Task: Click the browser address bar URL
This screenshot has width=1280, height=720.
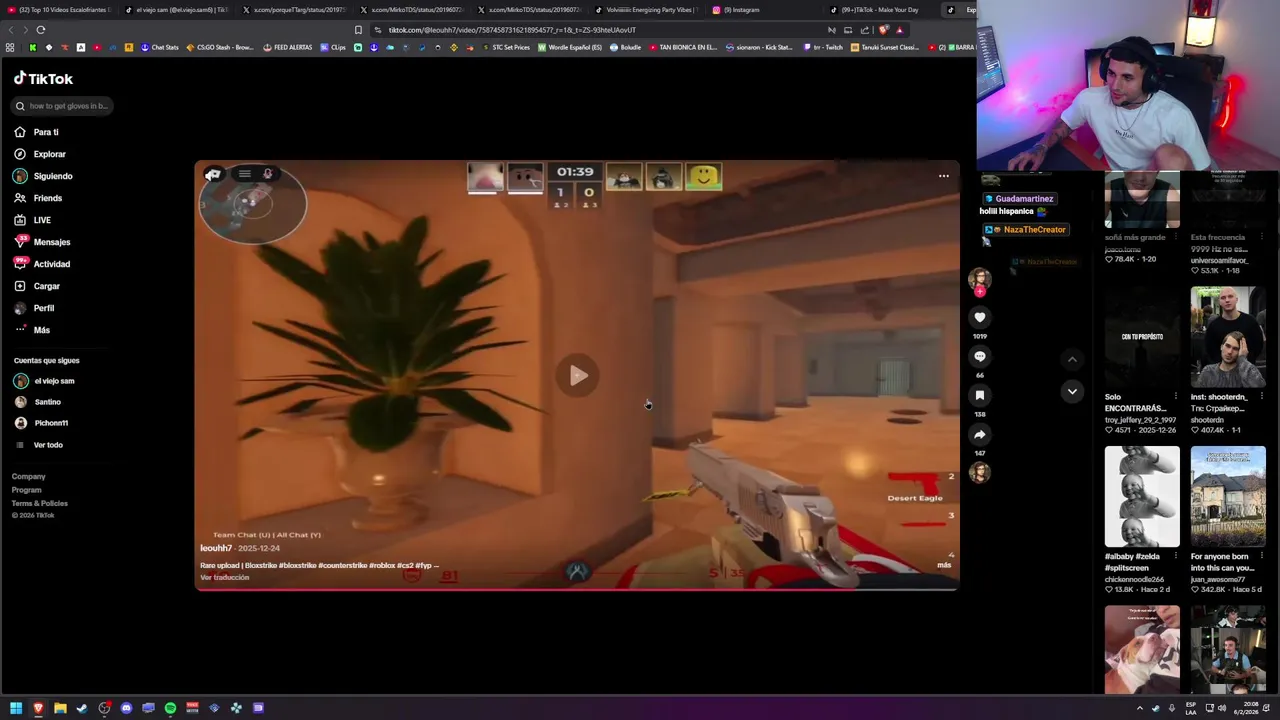Action: [x=512, y=30]
